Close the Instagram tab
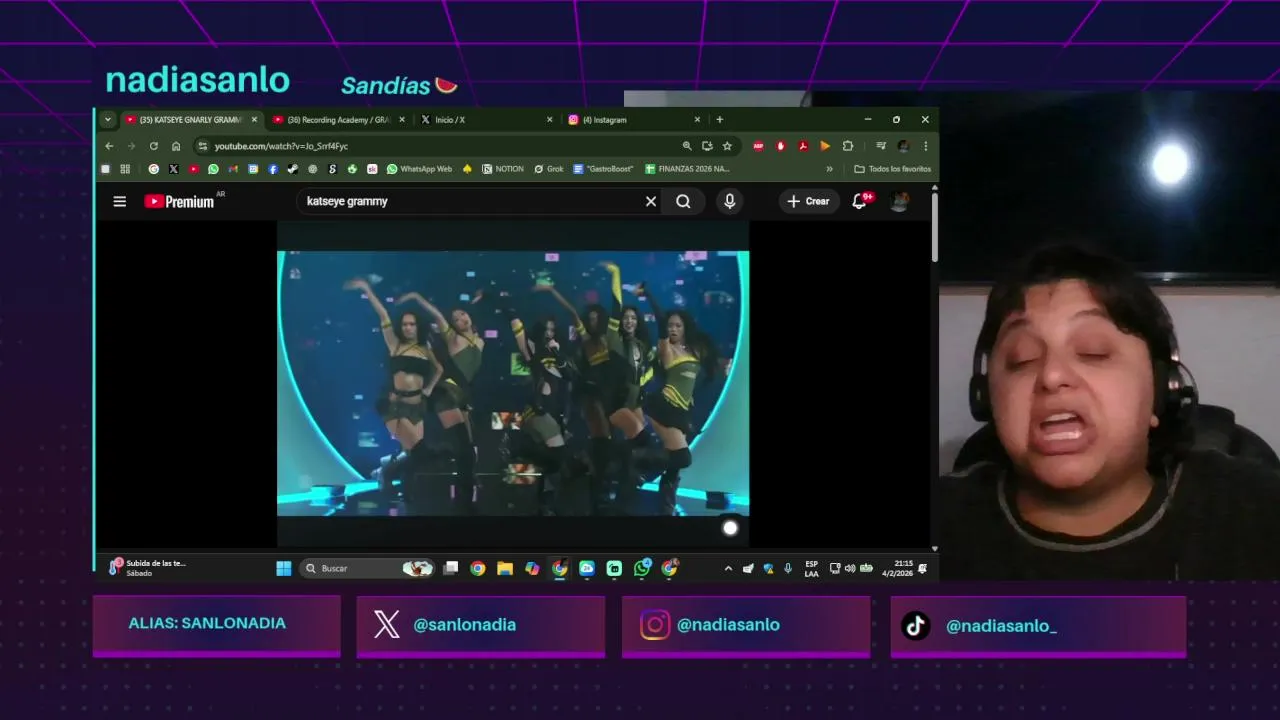 (x=697, y=119)
